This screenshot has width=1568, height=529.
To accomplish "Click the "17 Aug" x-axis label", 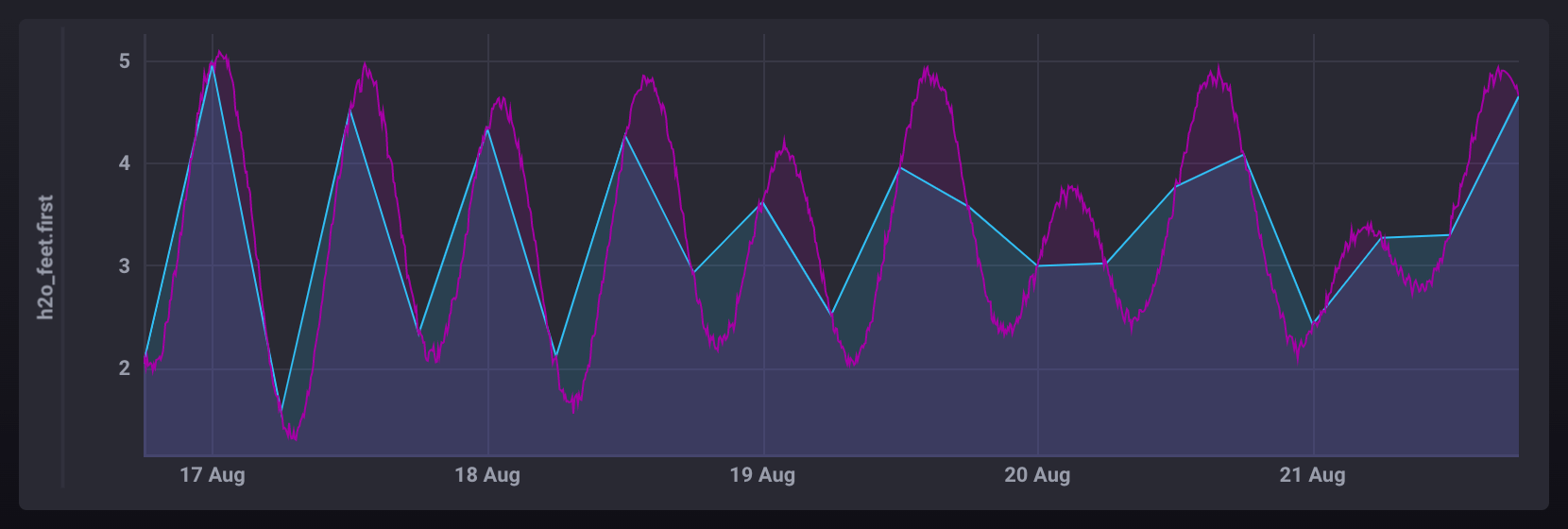I will [x=212, y=475].
